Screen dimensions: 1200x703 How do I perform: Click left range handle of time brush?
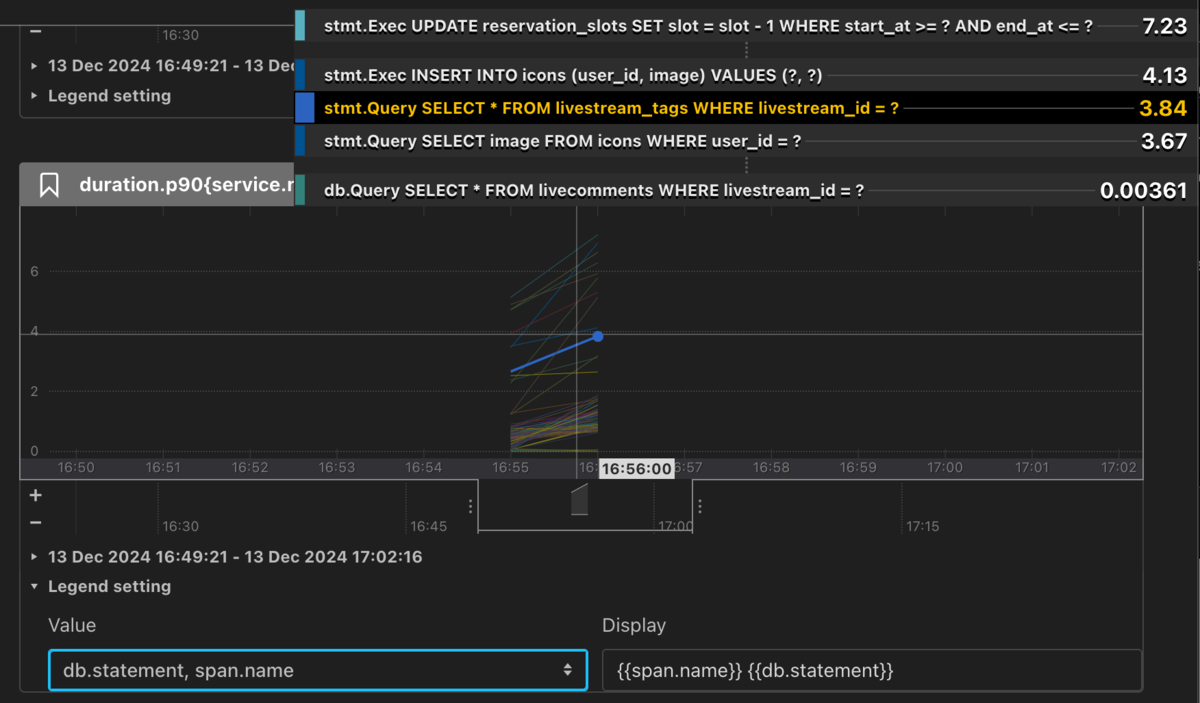[471, 506]
